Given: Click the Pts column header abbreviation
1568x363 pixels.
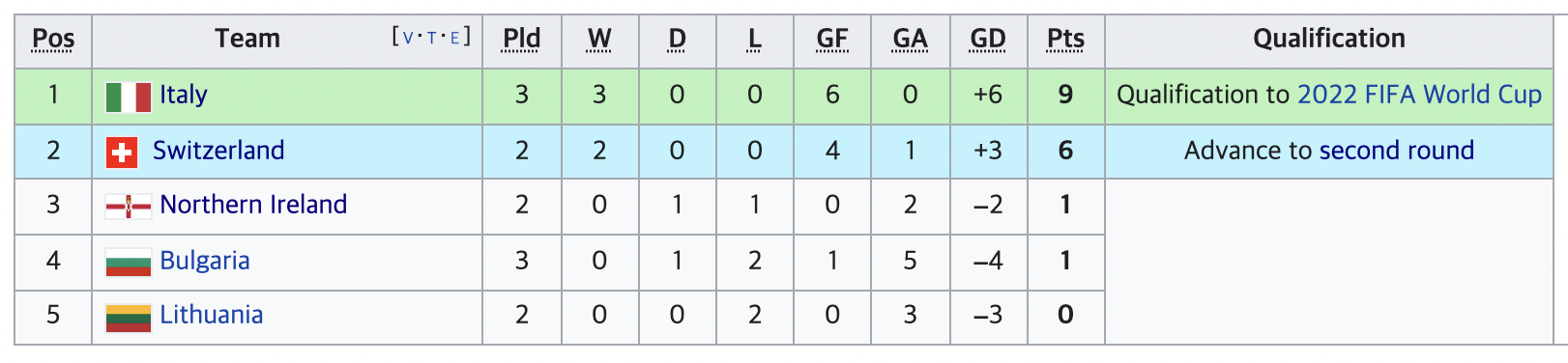Looking at the screenshot, I should click(x=1065, y=39).
